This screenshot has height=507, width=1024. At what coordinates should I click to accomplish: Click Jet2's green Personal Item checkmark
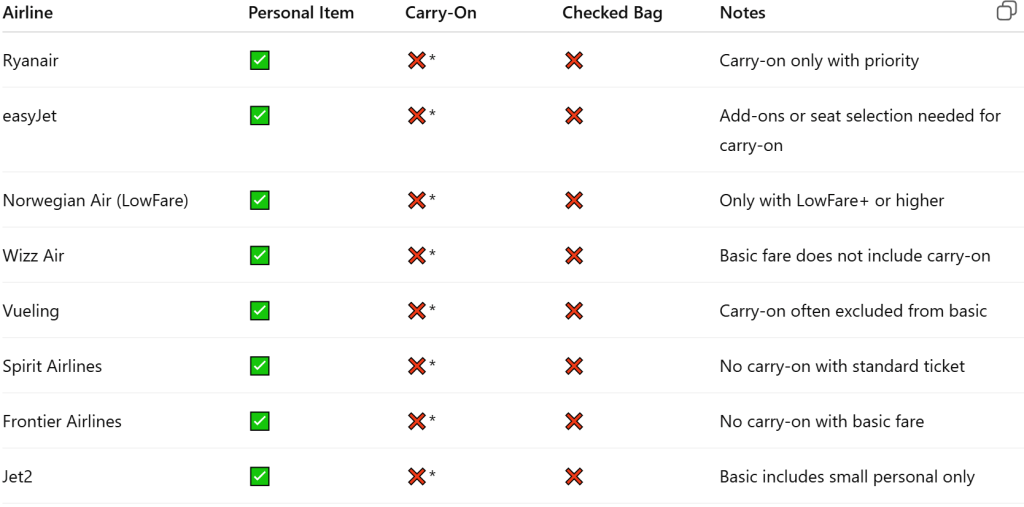pyautogui.click(x=259, y=477)
